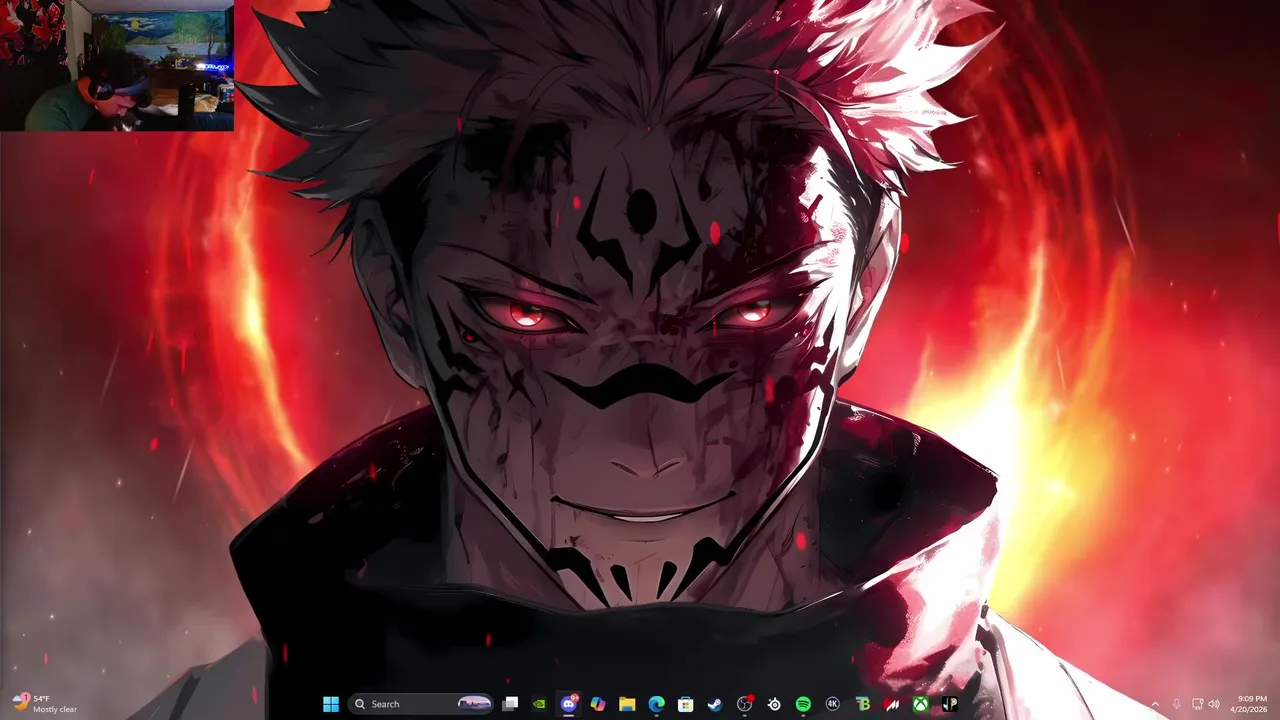Open network settings from the tray
Image resolution: width=1280 pixels, height=720 pixels.
point(1198,704)
